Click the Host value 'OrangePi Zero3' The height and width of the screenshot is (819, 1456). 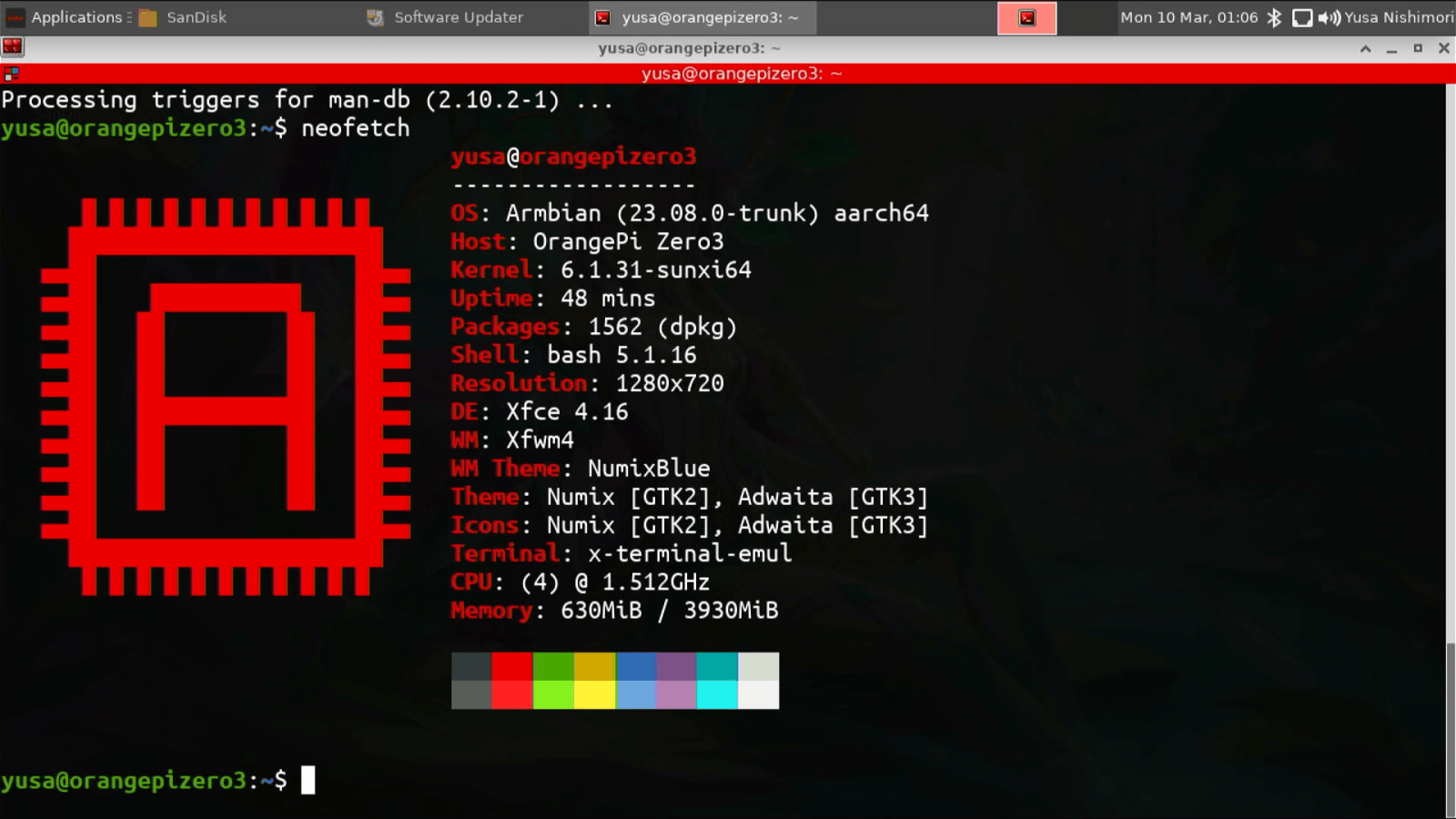click(628, 241)
